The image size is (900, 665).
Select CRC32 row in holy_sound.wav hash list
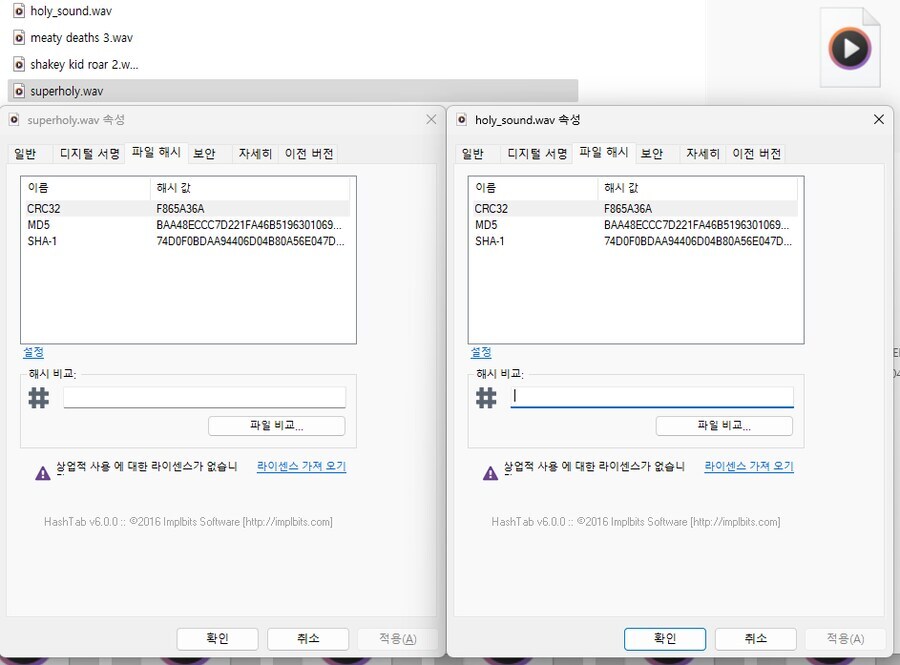click(x=635, y=208)
